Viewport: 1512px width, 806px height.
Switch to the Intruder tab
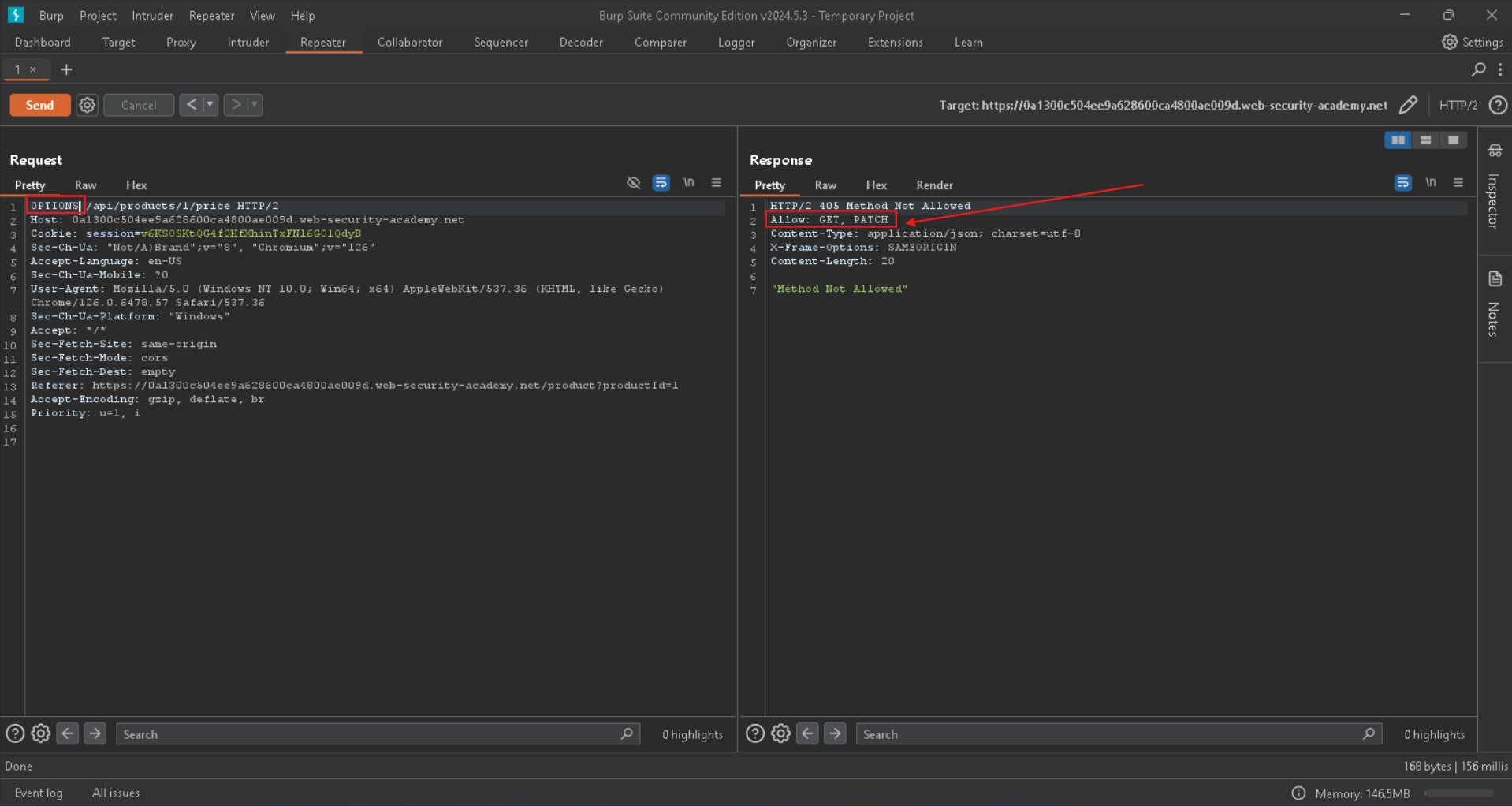click(248, 43)
